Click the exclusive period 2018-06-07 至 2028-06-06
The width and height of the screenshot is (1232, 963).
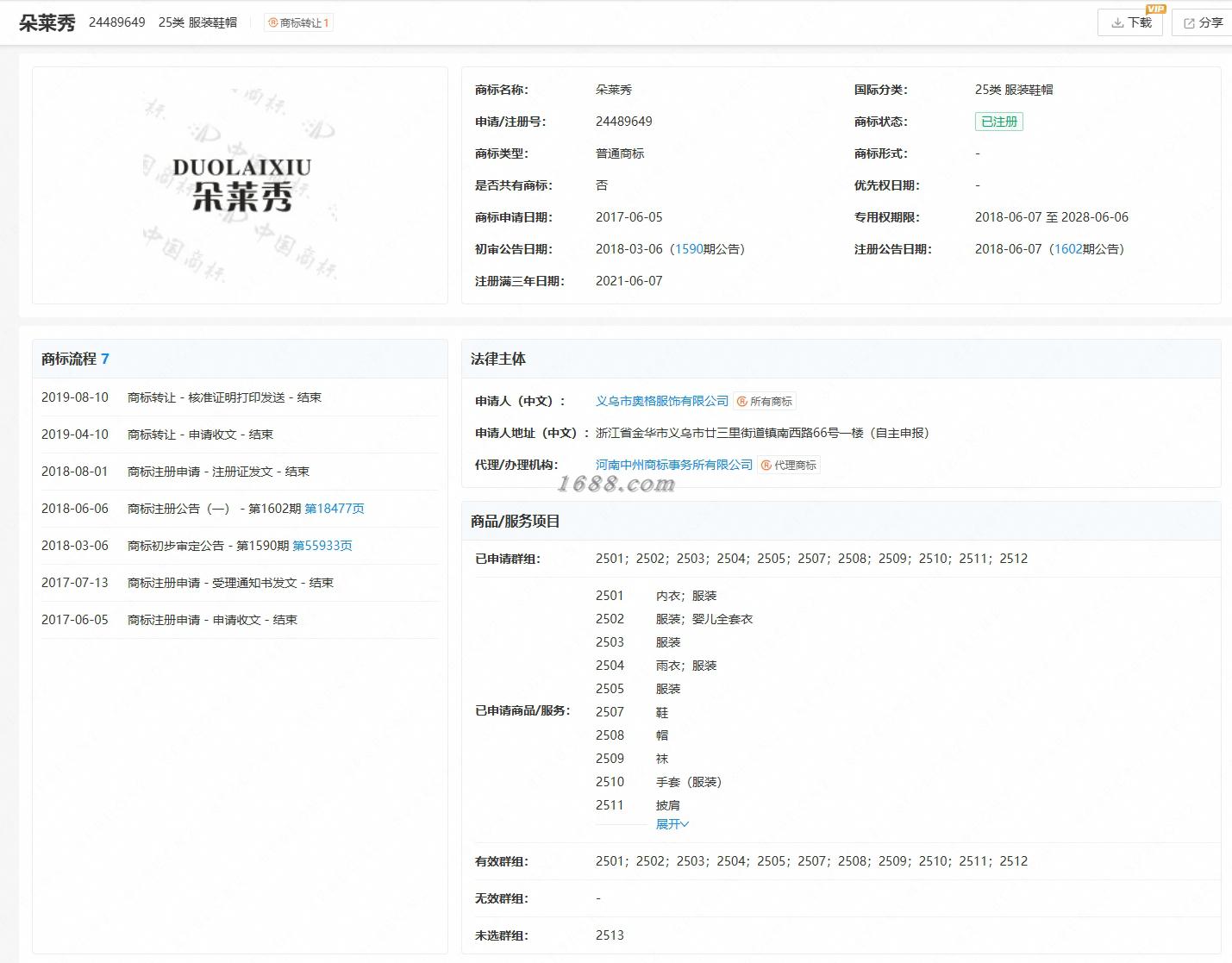[1052, 217]
